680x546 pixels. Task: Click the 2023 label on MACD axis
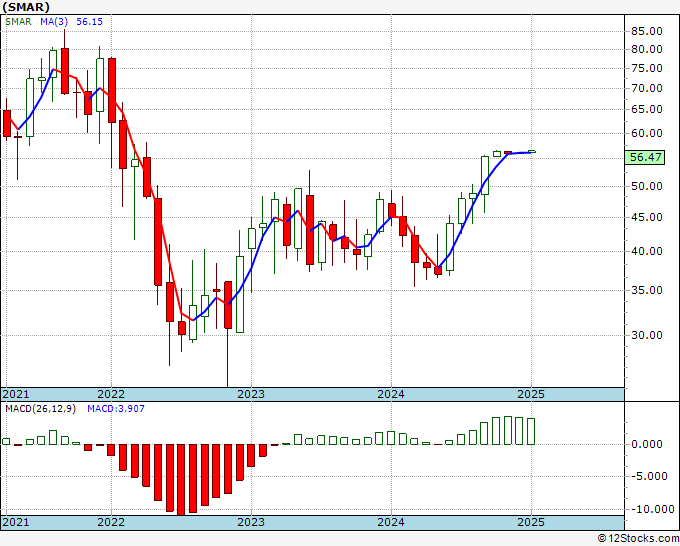251,522
